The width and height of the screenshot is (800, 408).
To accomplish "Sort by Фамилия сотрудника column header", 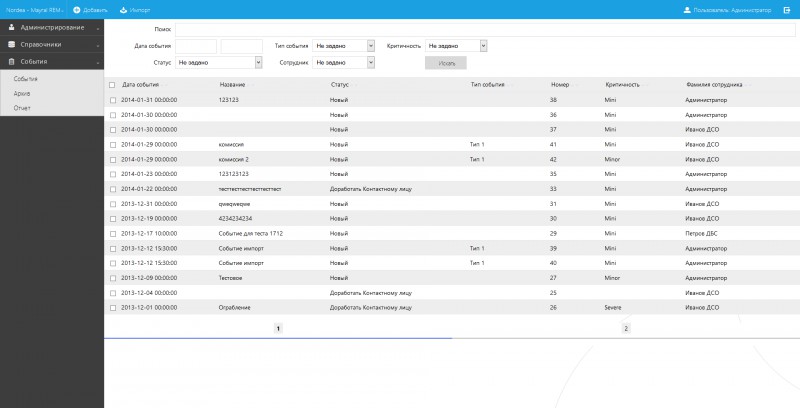I will pos(714,85).
